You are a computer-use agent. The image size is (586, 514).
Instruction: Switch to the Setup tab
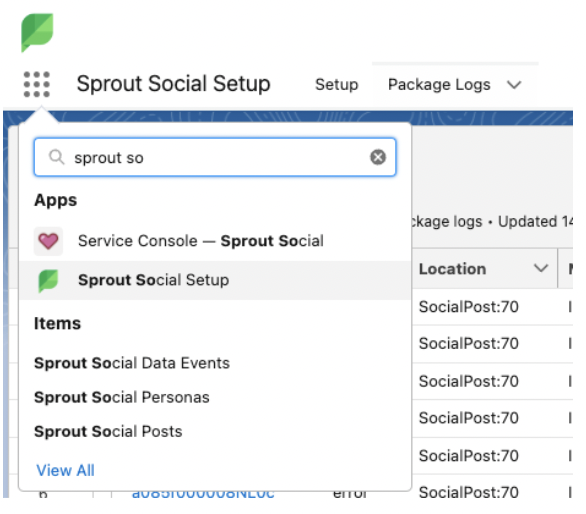pyautogui.click(x=336, y=84)
